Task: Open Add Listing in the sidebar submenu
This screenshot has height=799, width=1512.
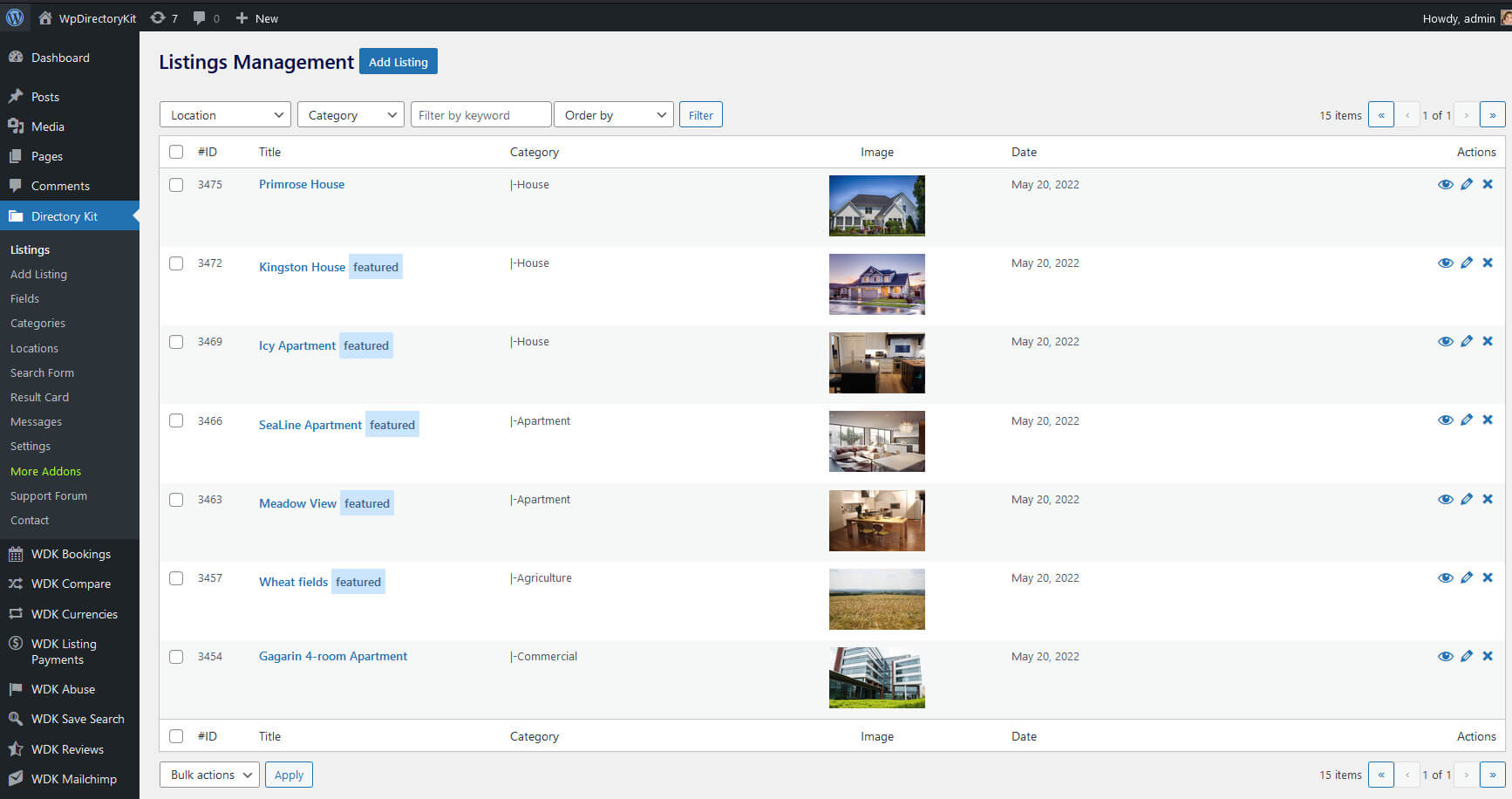Action: (x=38, y=274)
